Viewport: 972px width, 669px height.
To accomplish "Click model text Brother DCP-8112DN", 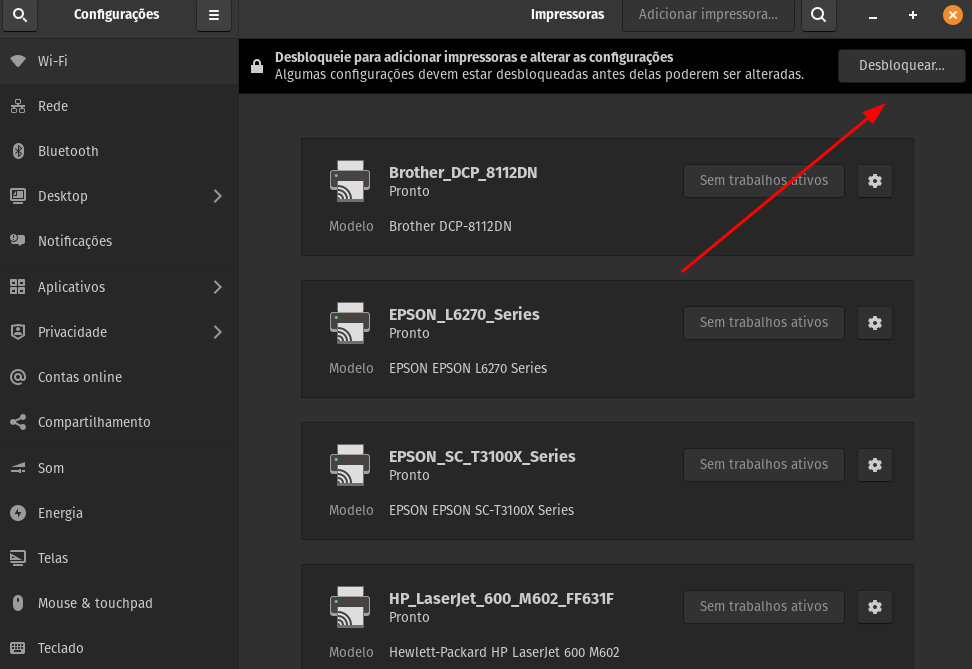I will pyautogui.click(x=450, y=226).
